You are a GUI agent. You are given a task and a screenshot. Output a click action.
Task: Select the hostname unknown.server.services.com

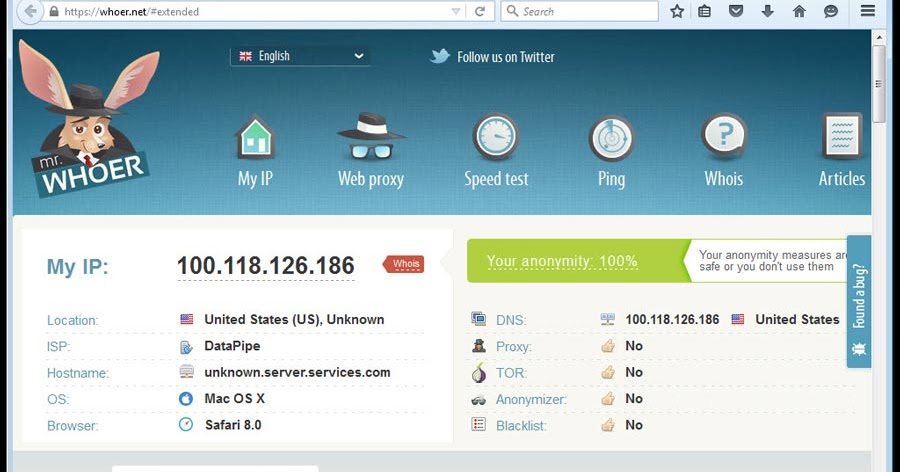(x=297, y=372)
